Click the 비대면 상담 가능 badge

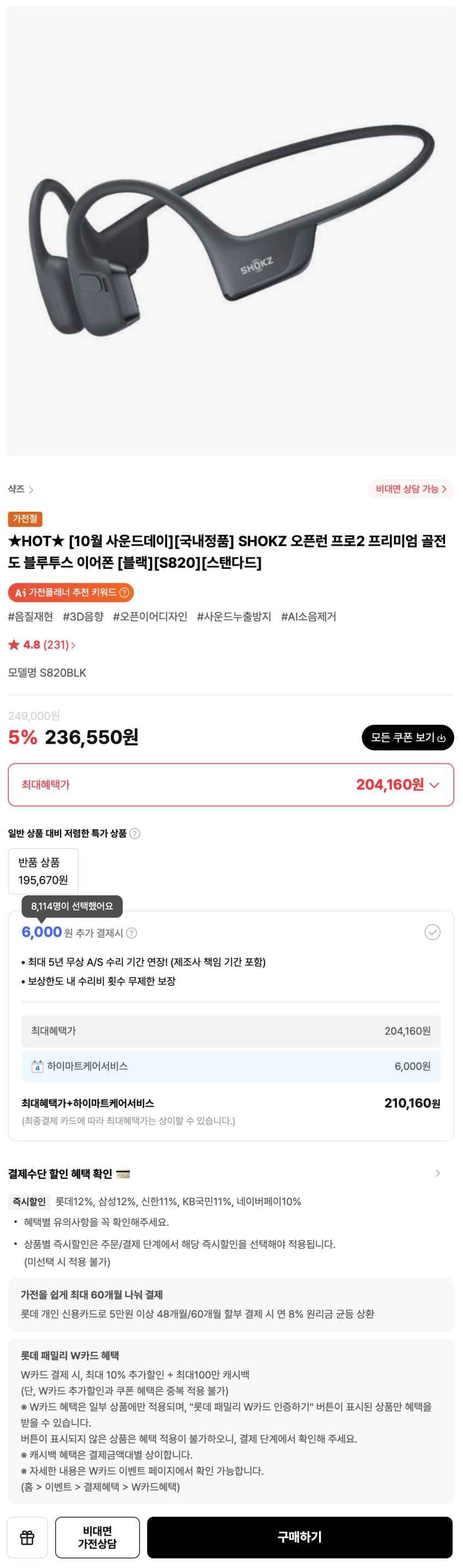(412, 489)
